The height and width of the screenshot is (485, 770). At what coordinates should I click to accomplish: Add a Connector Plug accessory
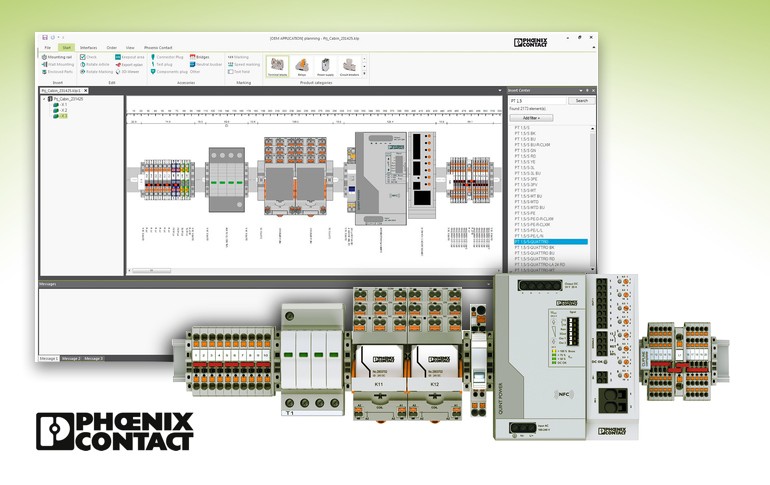pos(166,57)
